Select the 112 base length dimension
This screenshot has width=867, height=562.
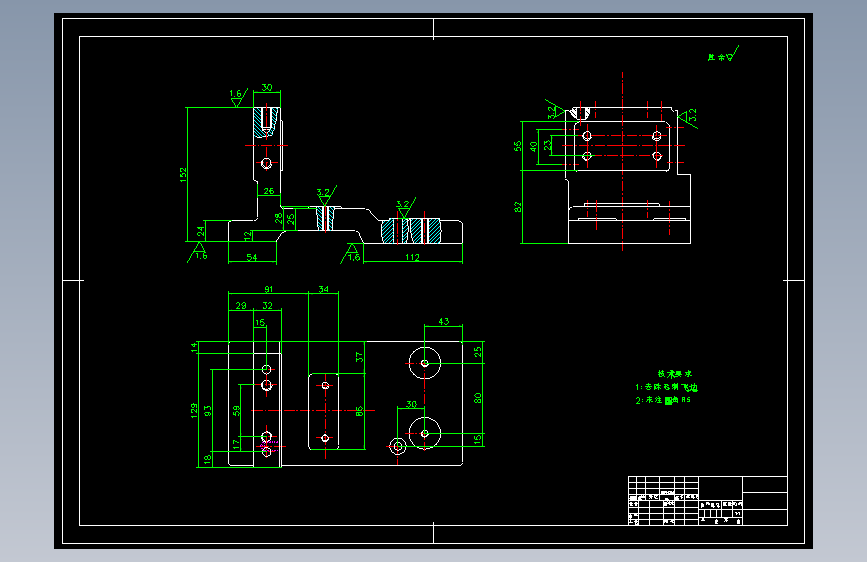pyautogui.click(x=412, y=257)
